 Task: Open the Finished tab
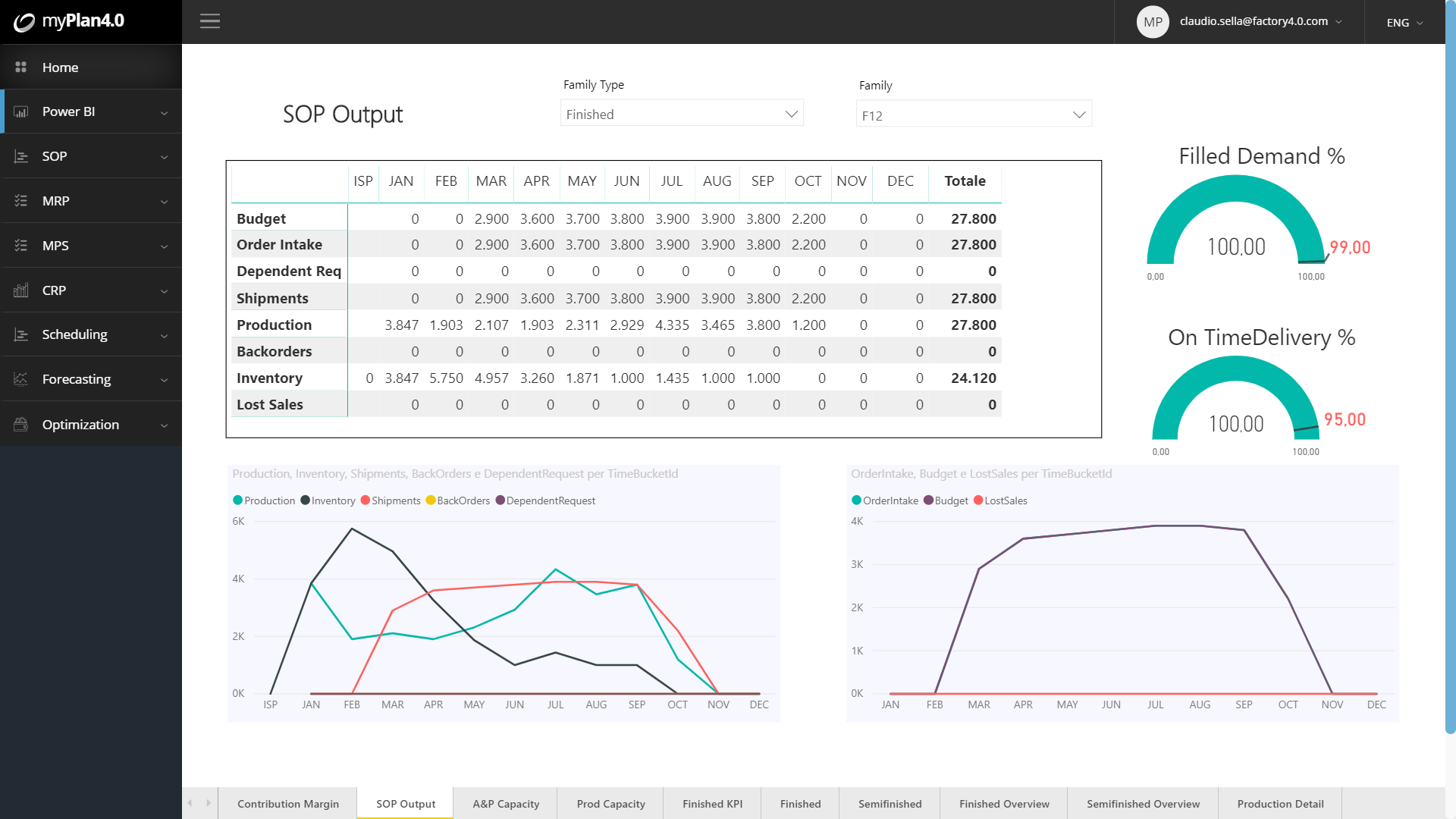tap(800, 804)
